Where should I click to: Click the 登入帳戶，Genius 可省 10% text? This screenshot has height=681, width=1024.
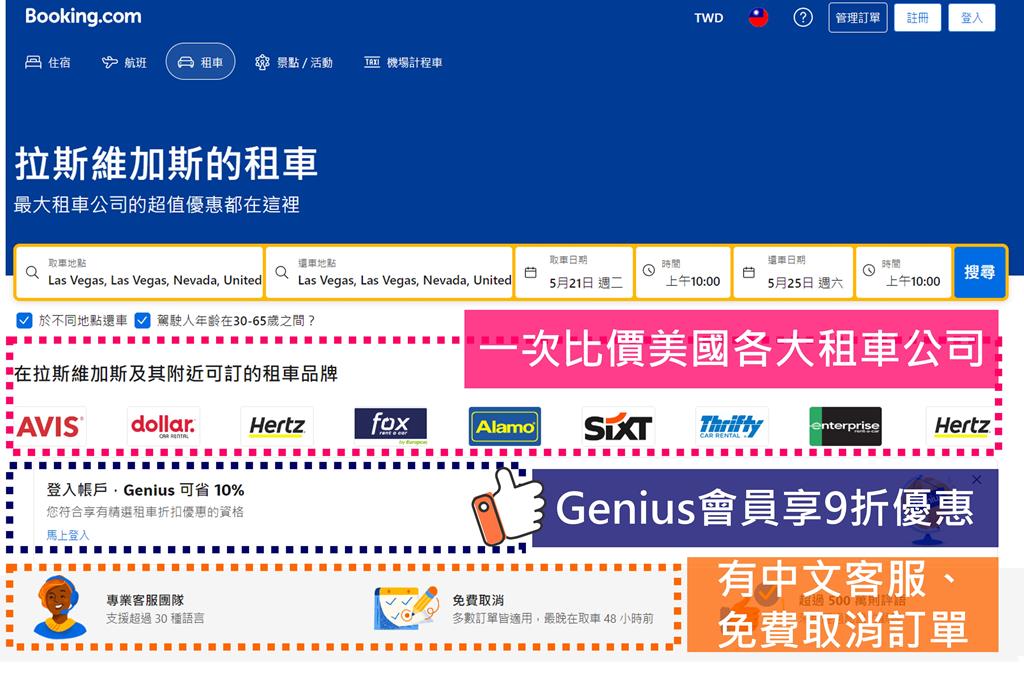coord(145,490)
